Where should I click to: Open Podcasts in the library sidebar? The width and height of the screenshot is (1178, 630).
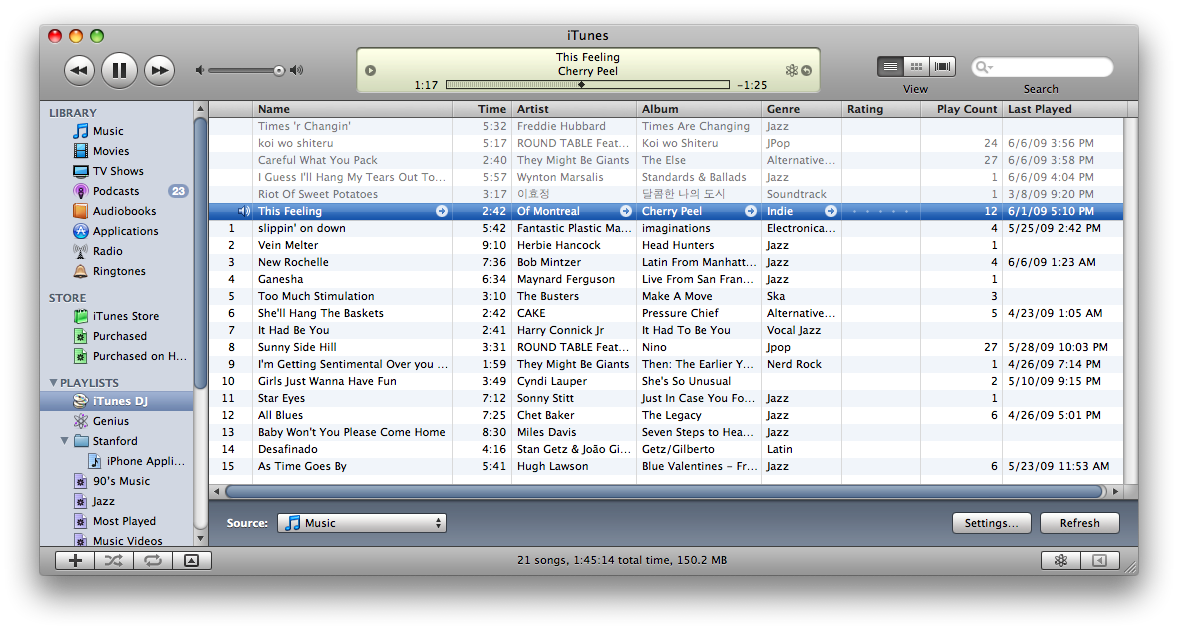click(x=116, y=191)
